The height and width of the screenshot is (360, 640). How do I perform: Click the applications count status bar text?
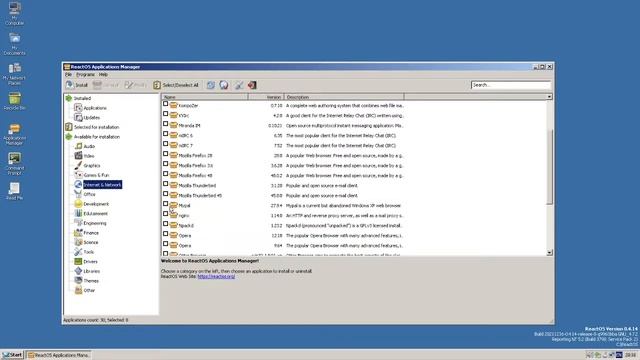(96, 320)
